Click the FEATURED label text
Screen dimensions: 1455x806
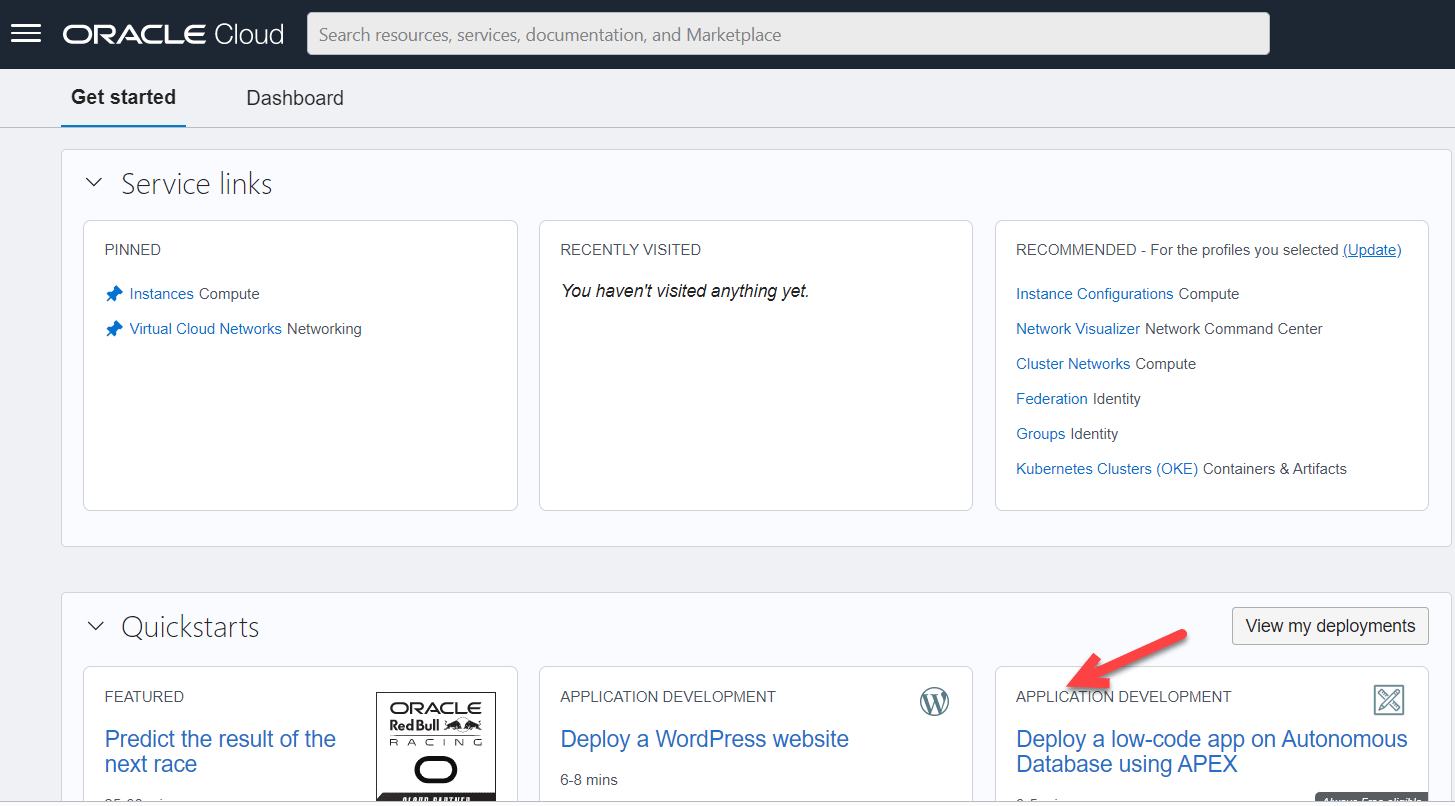coord(144,697)
